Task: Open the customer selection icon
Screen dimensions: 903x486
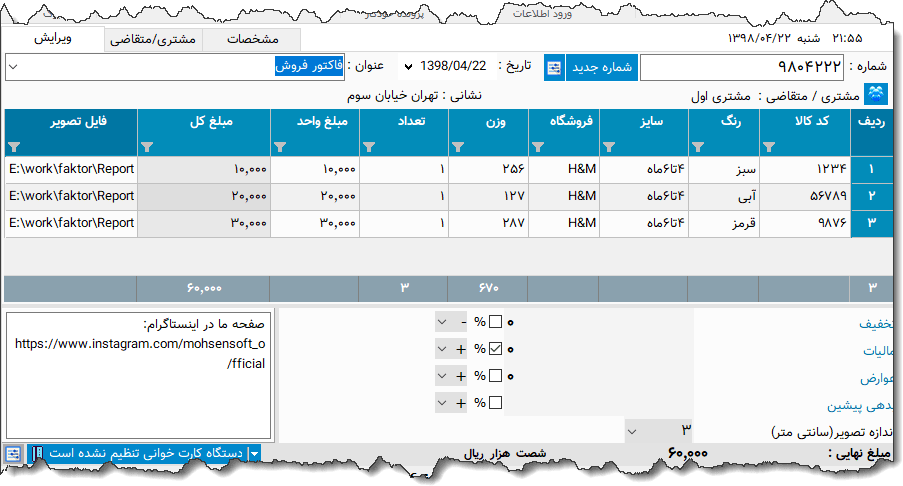Action: 876,94
